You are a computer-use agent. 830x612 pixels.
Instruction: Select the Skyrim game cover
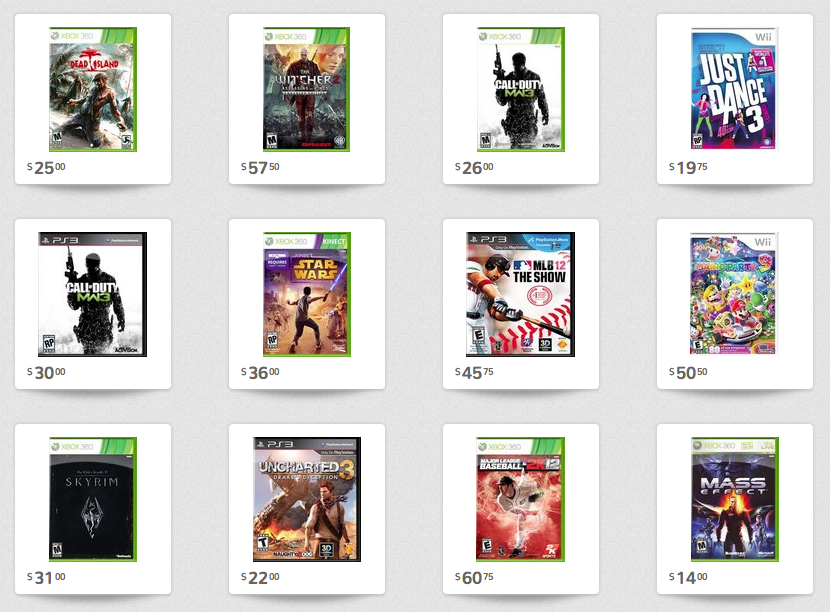[93, 499]
